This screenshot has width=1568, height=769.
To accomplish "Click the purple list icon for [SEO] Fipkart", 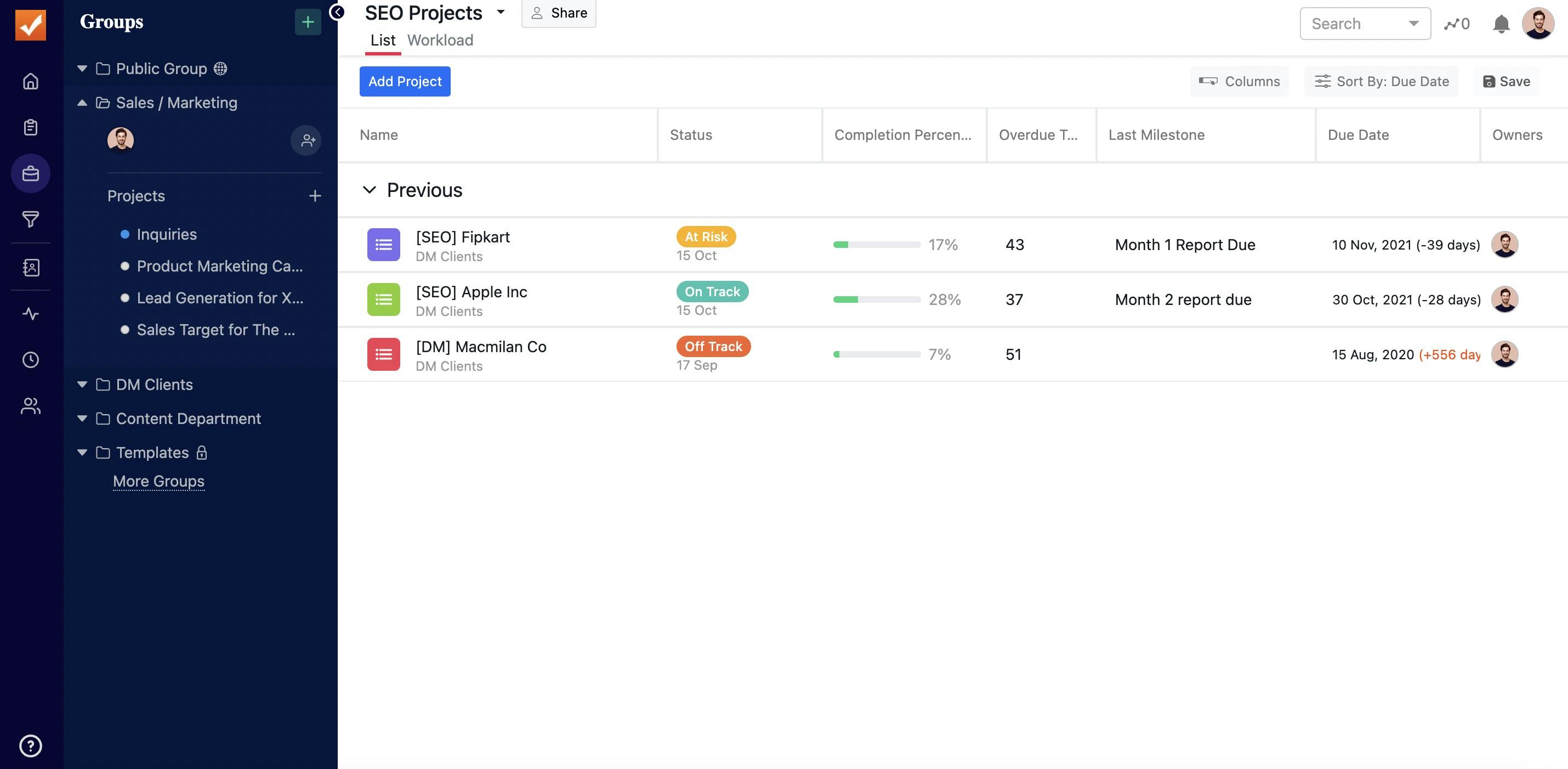I will [383, 245].
